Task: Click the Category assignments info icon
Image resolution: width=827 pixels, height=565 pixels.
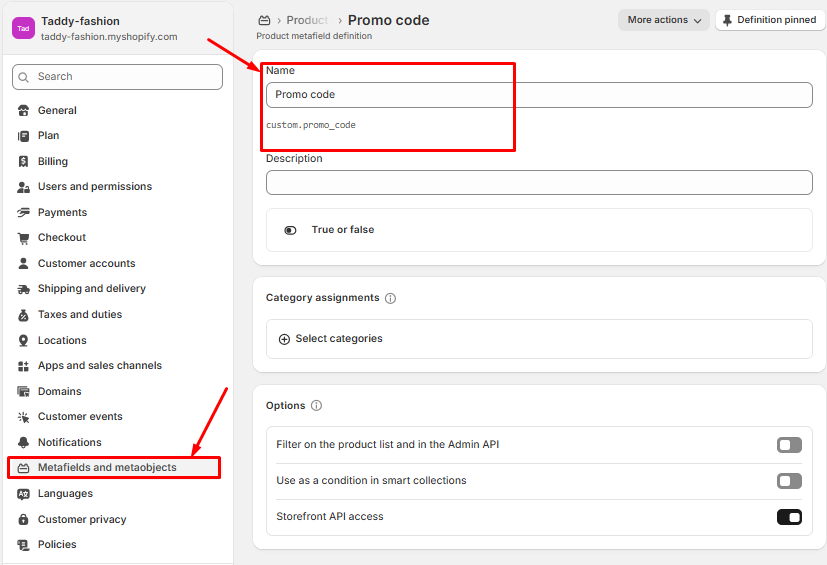Action: [390, 298]
